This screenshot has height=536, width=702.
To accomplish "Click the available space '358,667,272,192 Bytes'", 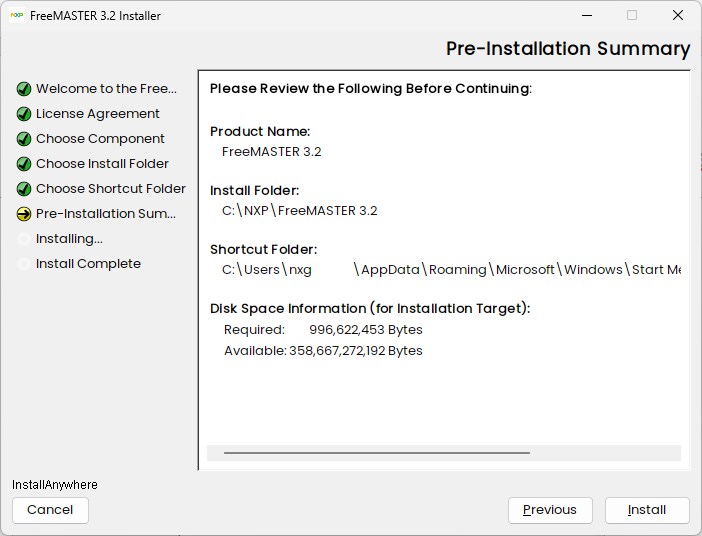I will [x=356, y=351].
